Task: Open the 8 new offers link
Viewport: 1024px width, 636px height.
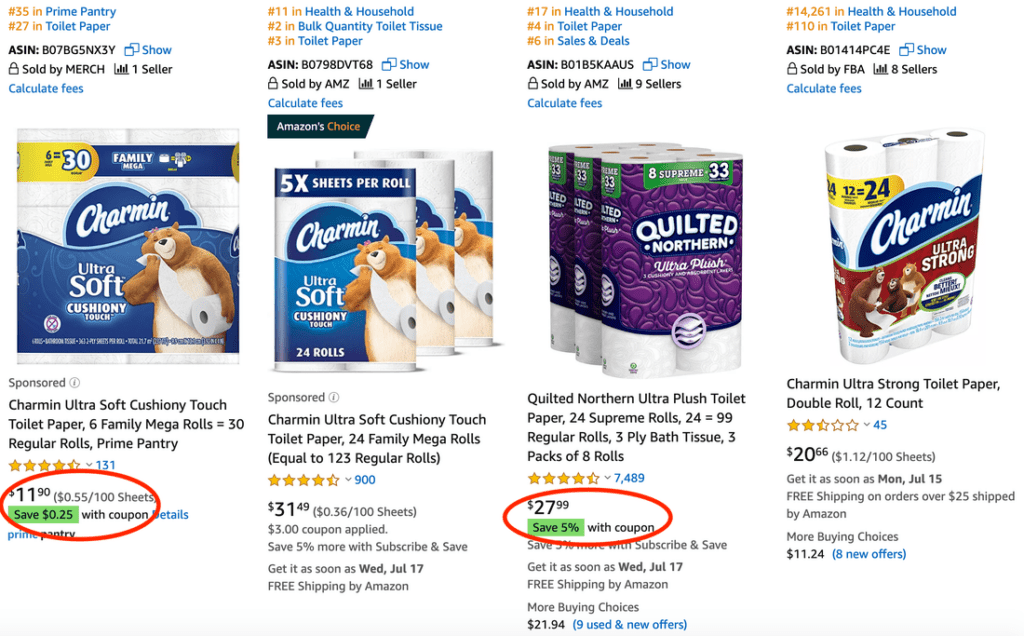Action: (869, 554)
